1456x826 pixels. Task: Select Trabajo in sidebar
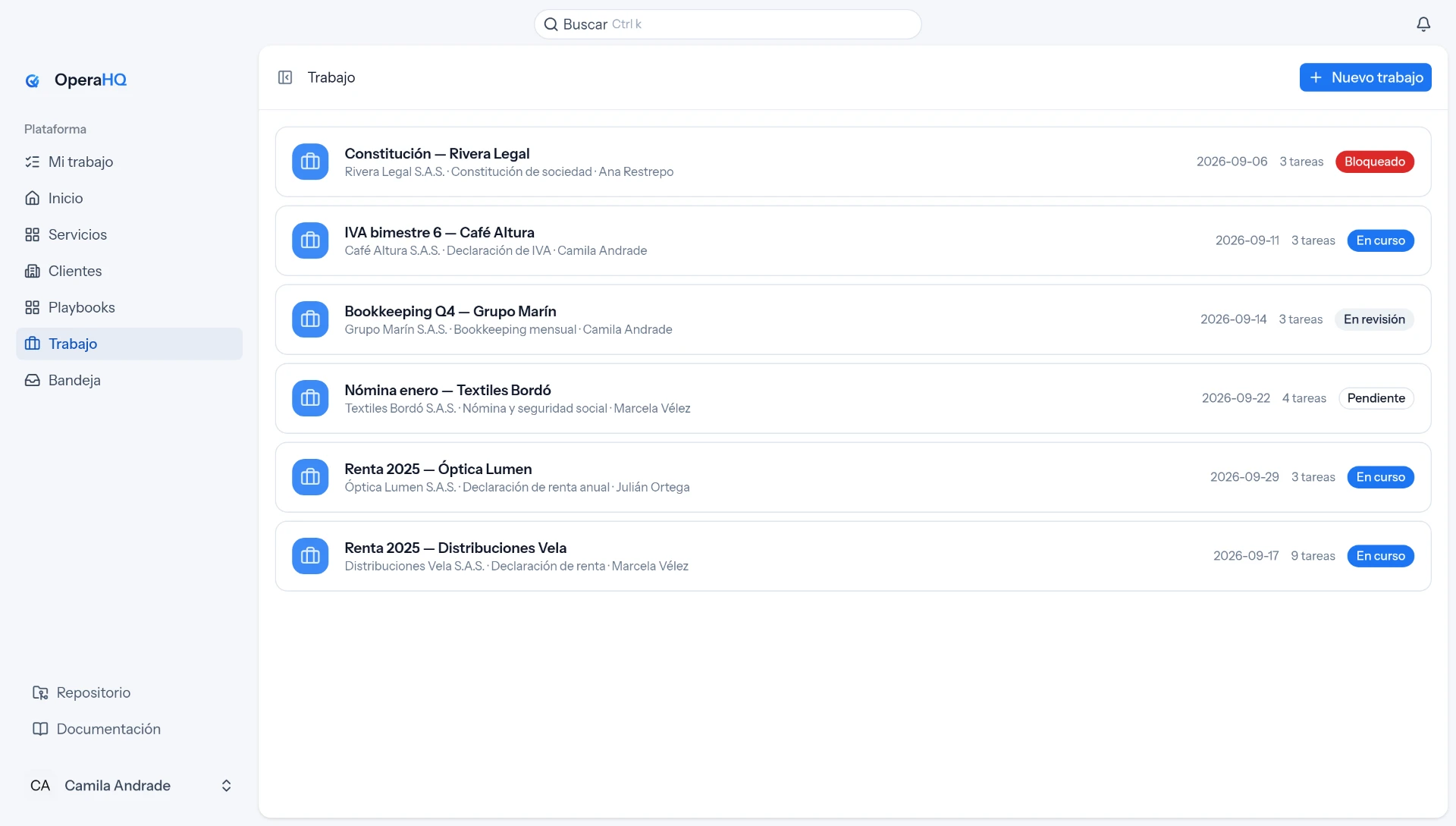pyautogui.click(x=129, y=344)
